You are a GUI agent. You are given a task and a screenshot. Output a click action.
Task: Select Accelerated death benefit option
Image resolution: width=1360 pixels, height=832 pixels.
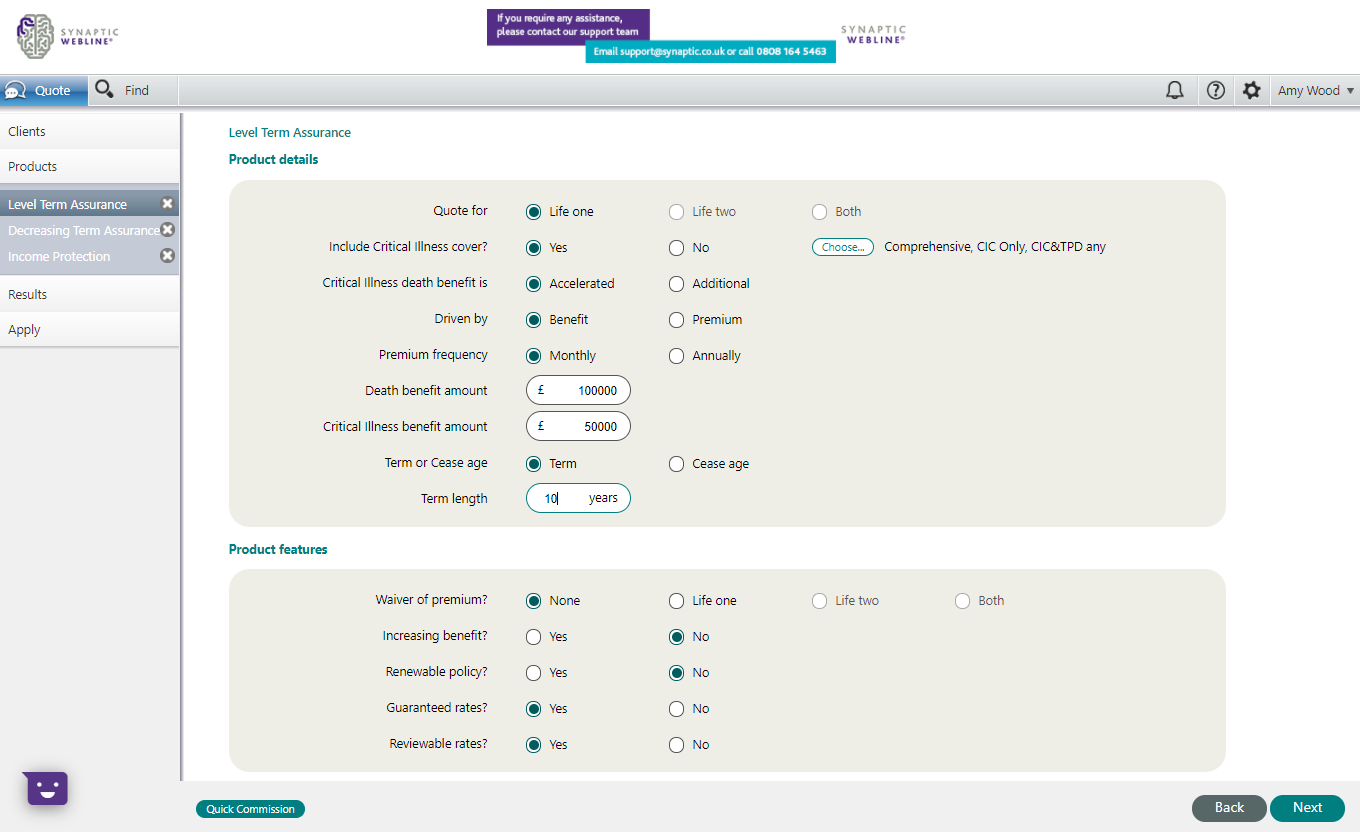click(x=534, y=284)
